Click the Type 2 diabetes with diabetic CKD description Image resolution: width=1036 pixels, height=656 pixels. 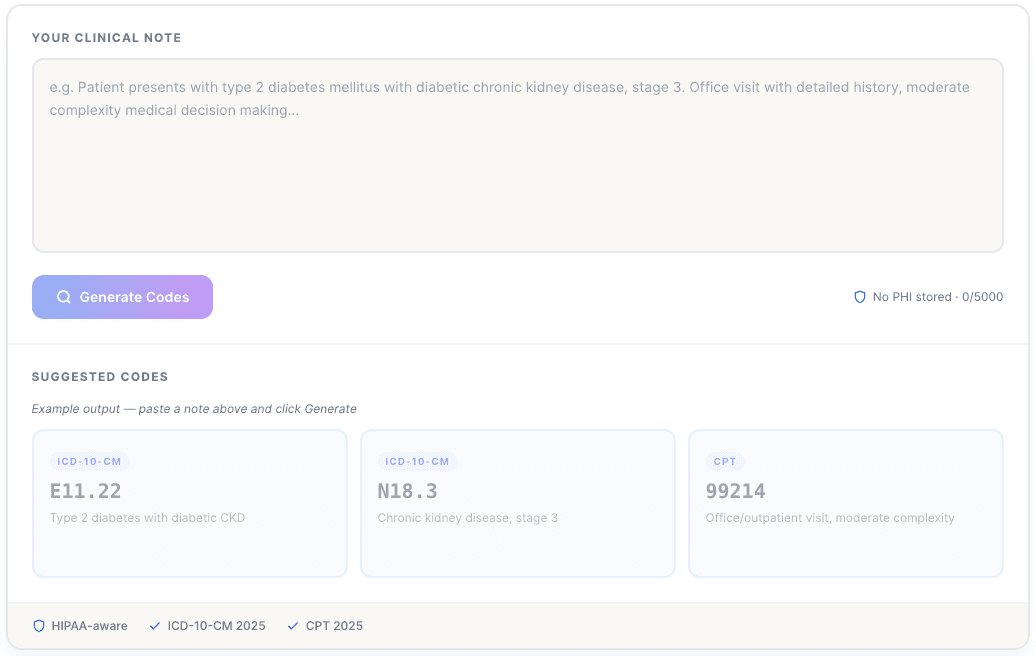(147, 518)
